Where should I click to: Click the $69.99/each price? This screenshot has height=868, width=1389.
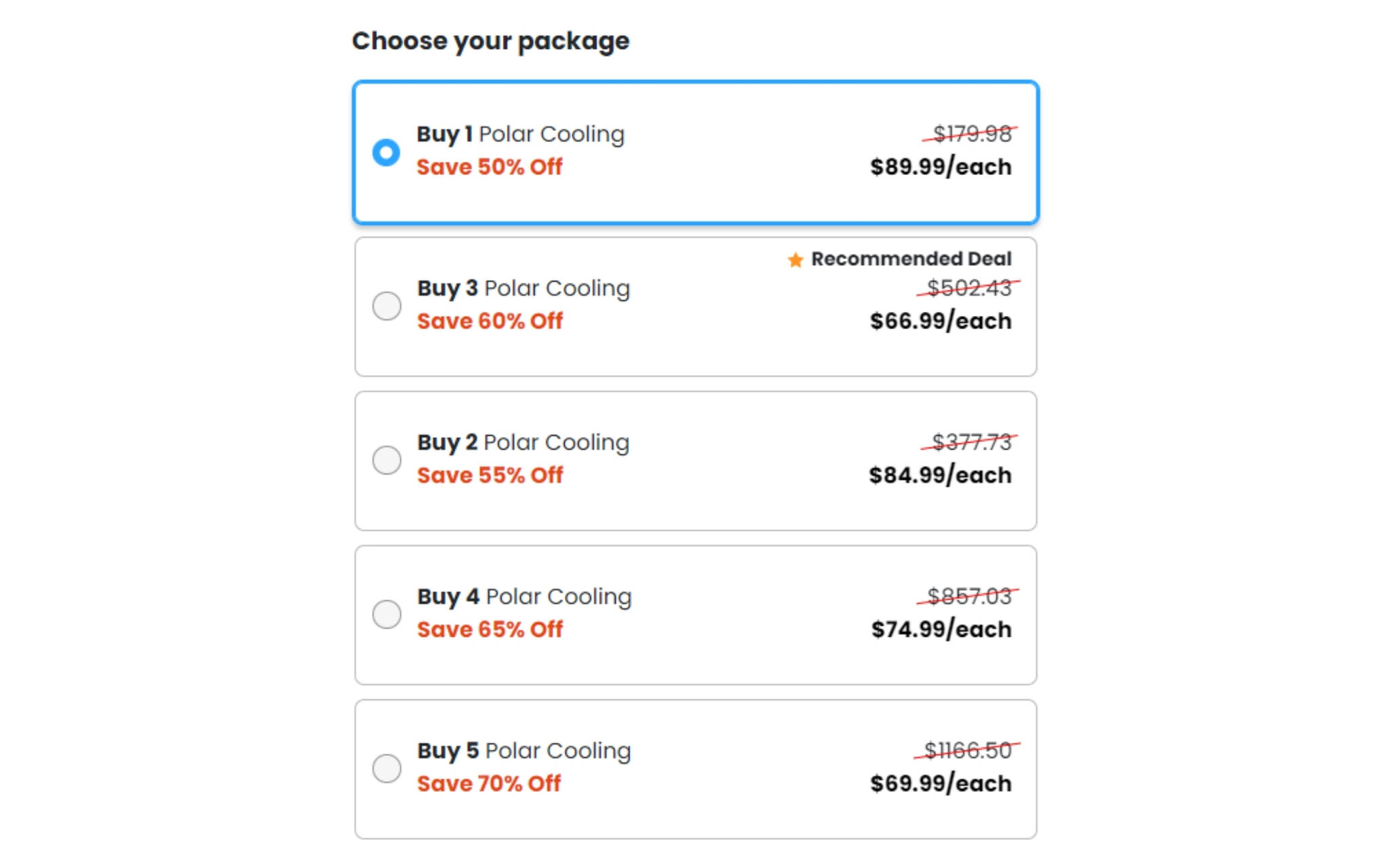[941, 783]
